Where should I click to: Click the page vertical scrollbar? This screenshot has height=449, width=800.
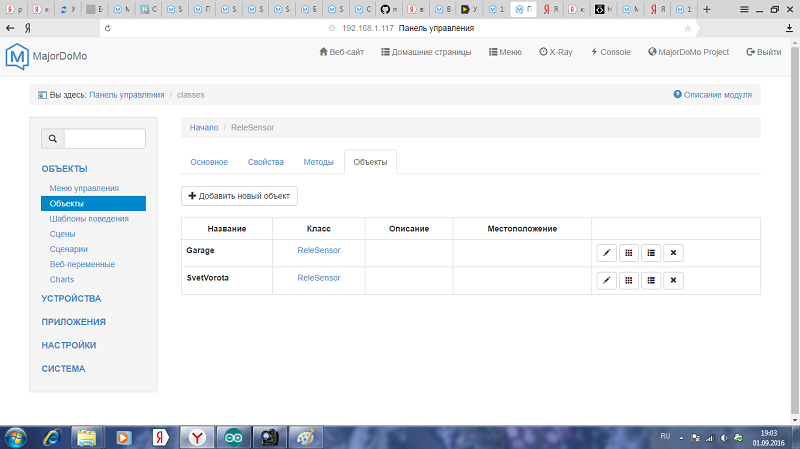pos(795,230)
